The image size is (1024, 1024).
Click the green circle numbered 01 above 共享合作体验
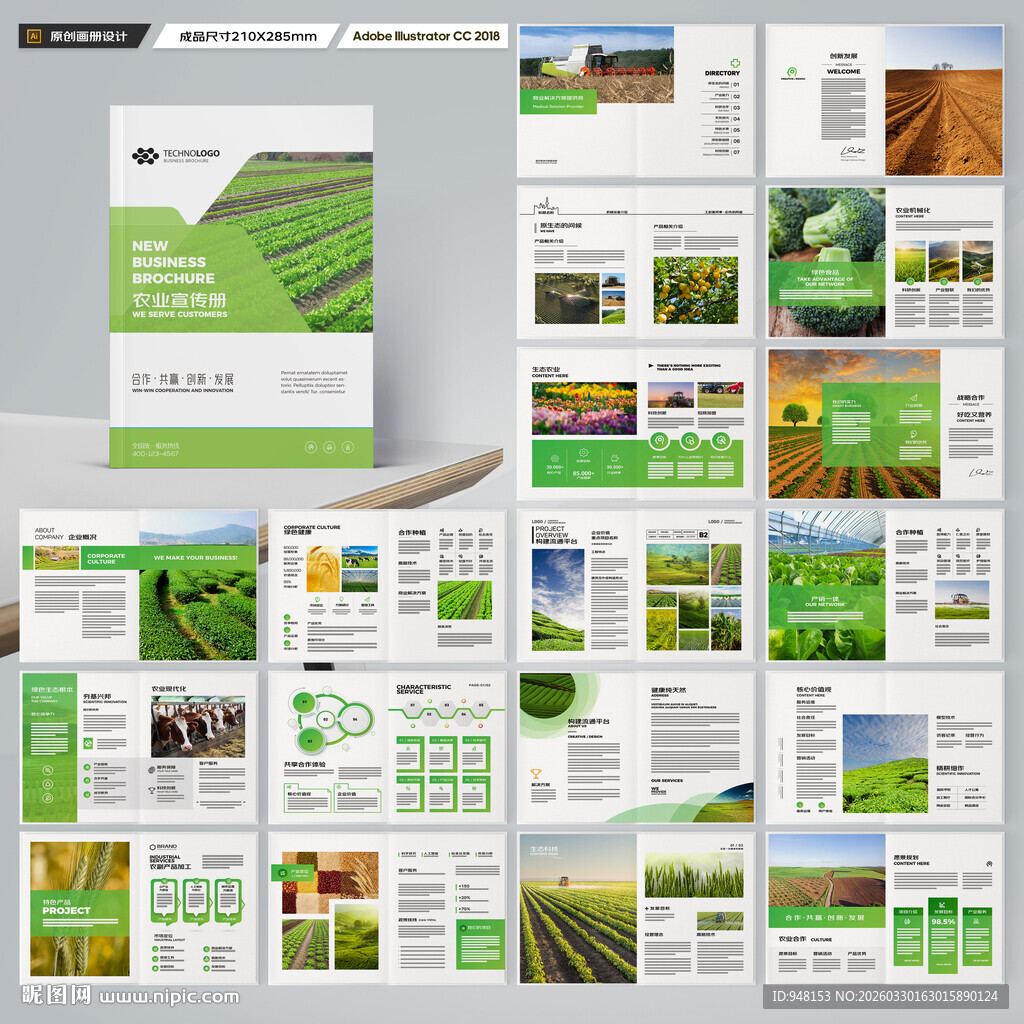(304, 703)
